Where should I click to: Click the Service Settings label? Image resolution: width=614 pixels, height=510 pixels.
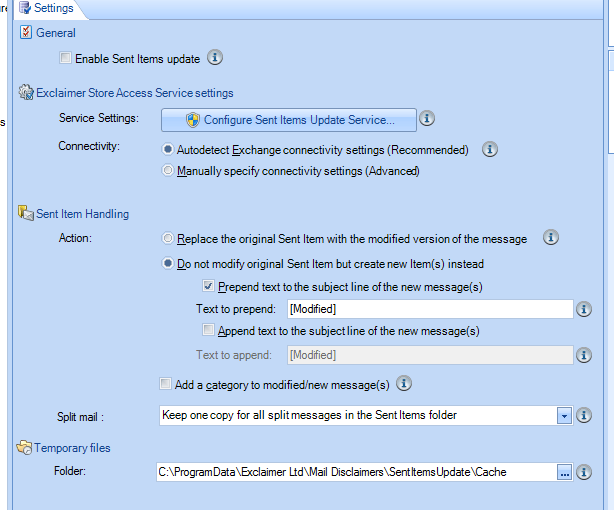[99, 118]
